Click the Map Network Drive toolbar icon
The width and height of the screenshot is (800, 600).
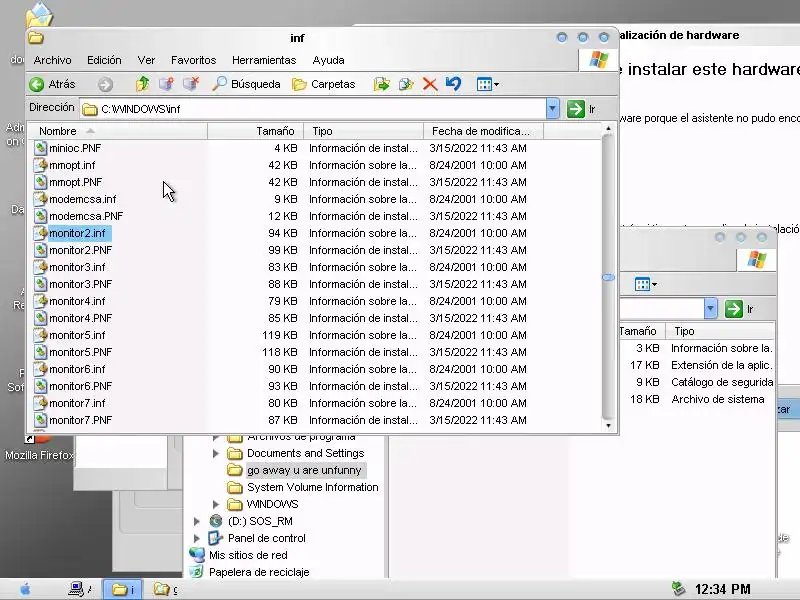click(166, 84)
